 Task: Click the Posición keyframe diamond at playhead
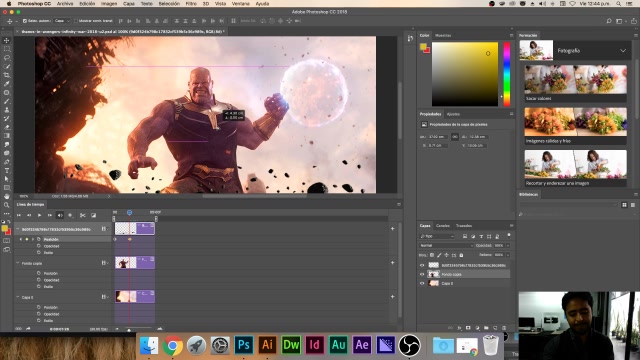pos(130,239)
